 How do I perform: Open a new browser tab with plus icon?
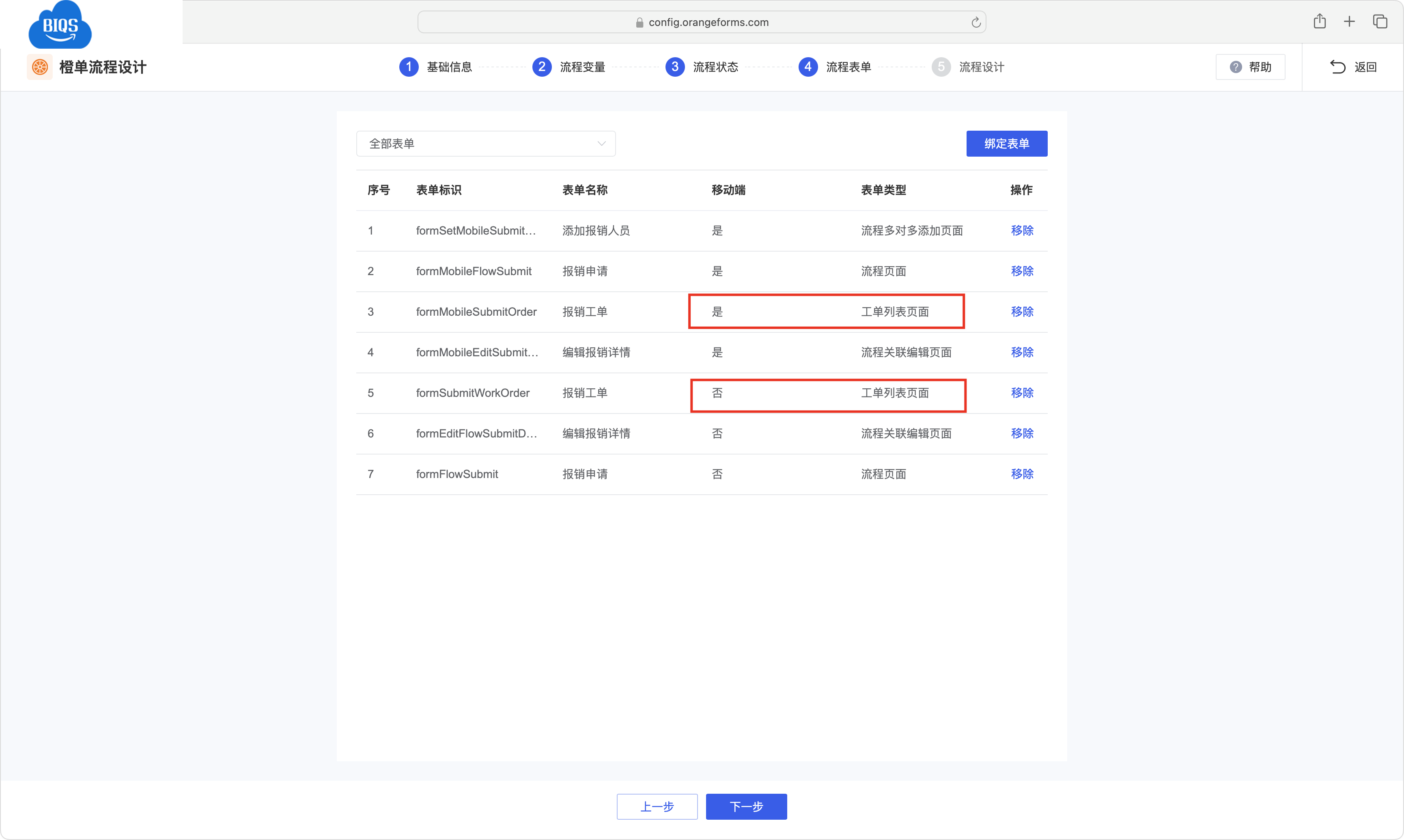1349,22
